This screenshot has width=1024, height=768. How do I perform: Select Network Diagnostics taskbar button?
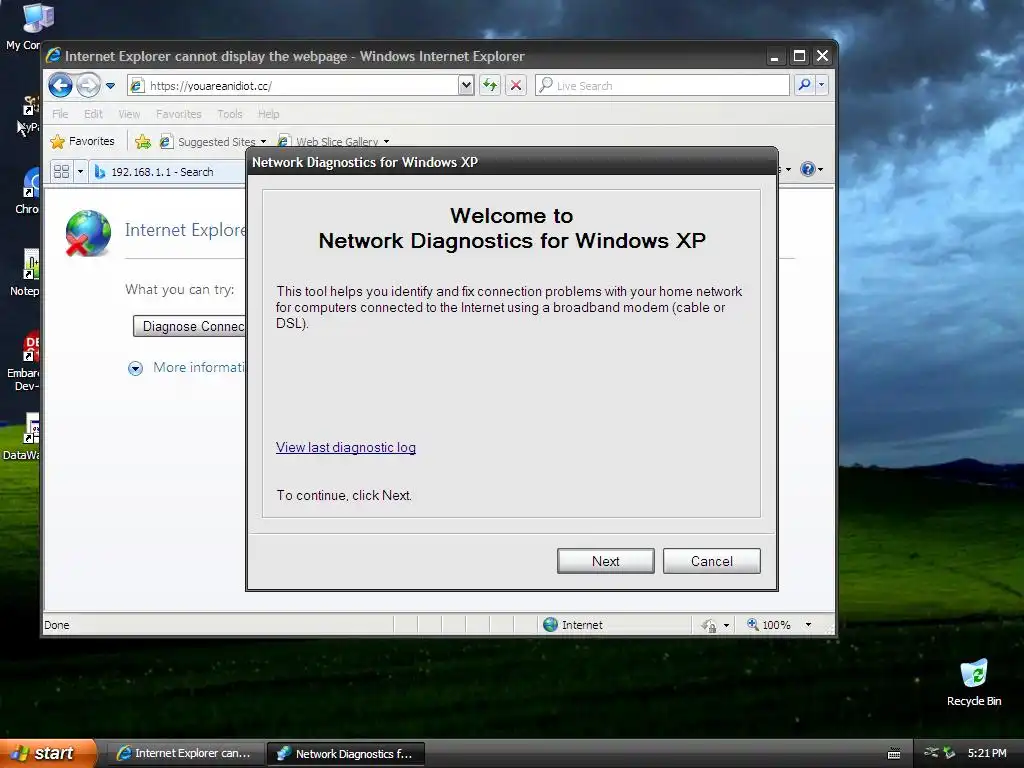(346, 754)
